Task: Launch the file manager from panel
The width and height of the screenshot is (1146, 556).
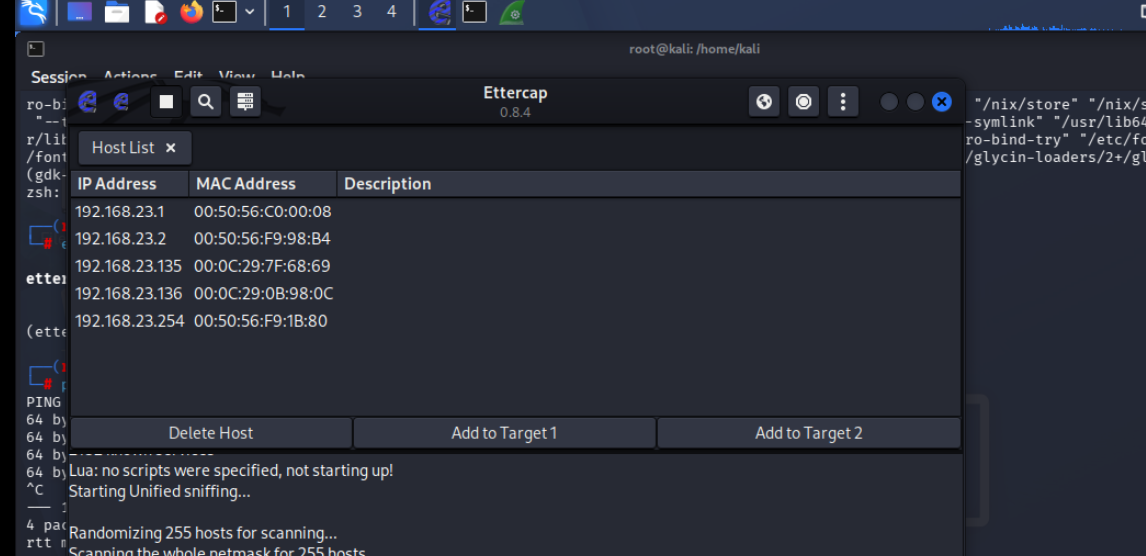Action: tap(117, 12)
